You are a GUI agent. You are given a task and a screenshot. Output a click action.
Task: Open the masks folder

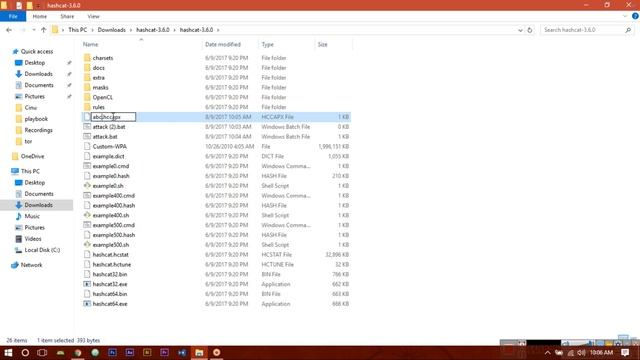[100, 87]
